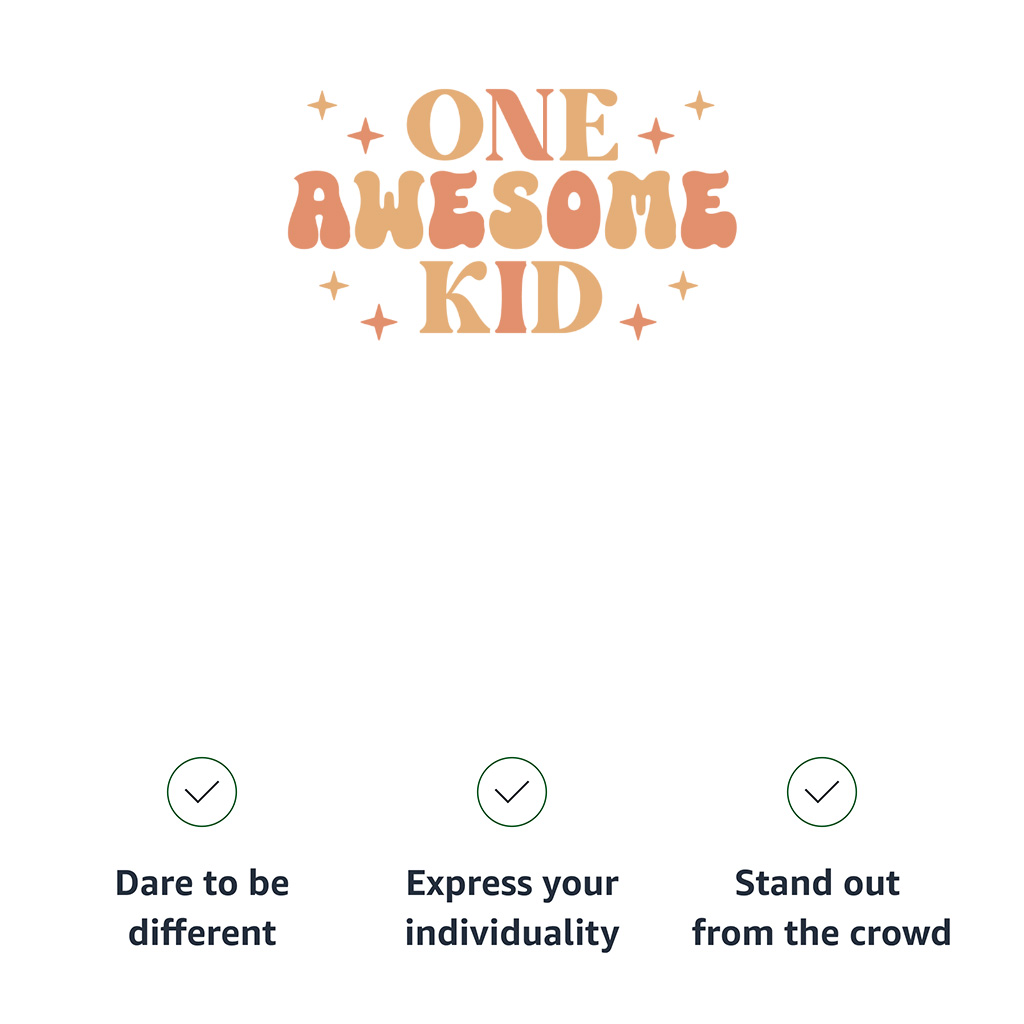Click the pale star at the logo's top-left
This screenshot has width=1024, height=1024.
[x=322, y=105]
